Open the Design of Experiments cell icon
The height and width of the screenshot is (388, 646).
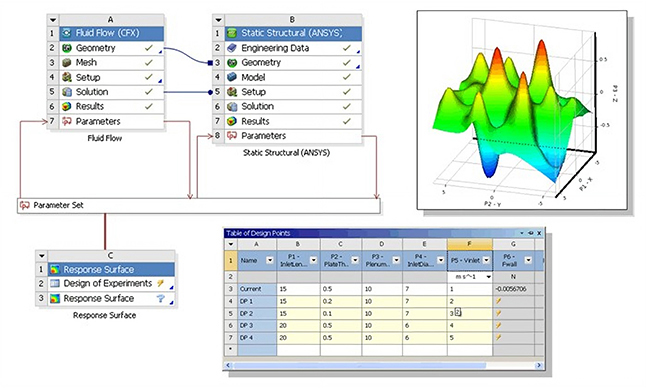pyautogui.click(x=55, y=283)
